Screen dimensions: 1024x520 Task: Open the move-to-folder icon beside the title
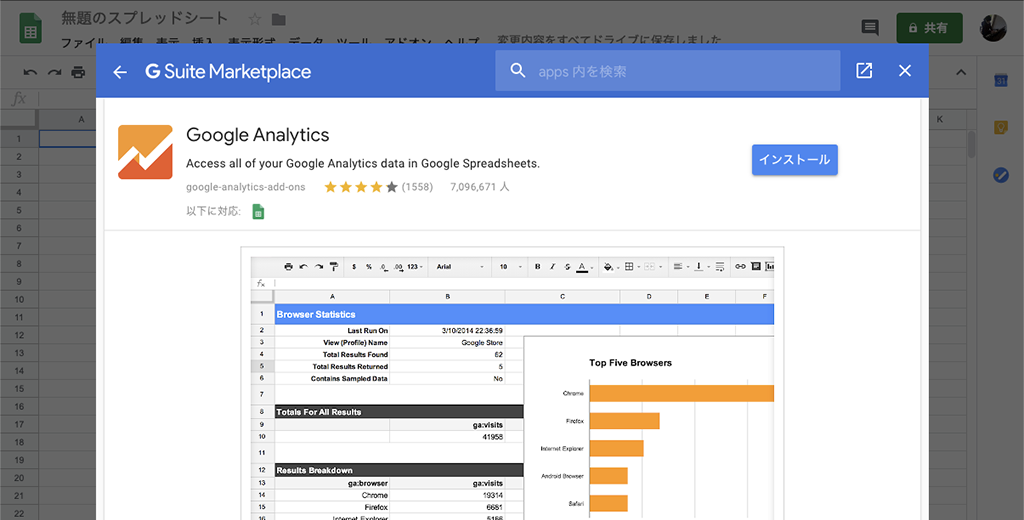pos(279,19)
